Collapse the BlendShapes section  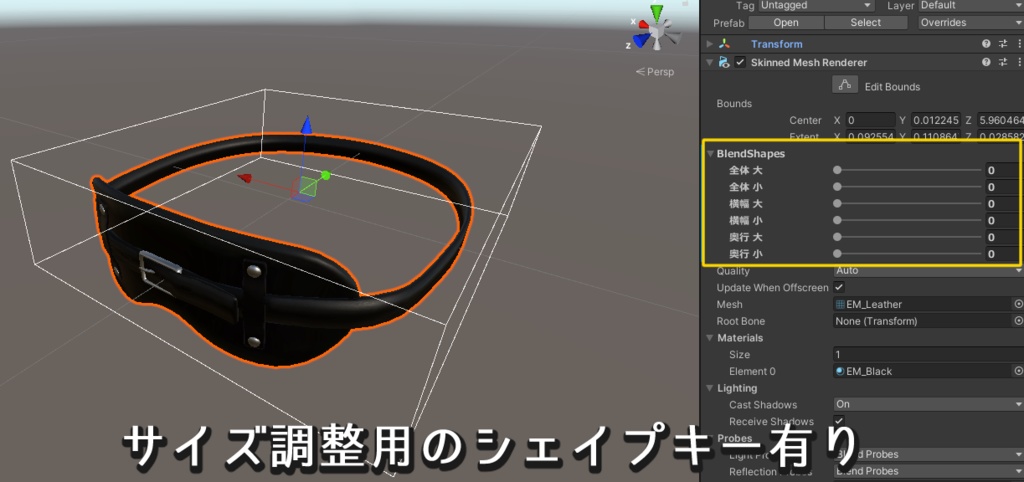711,154
